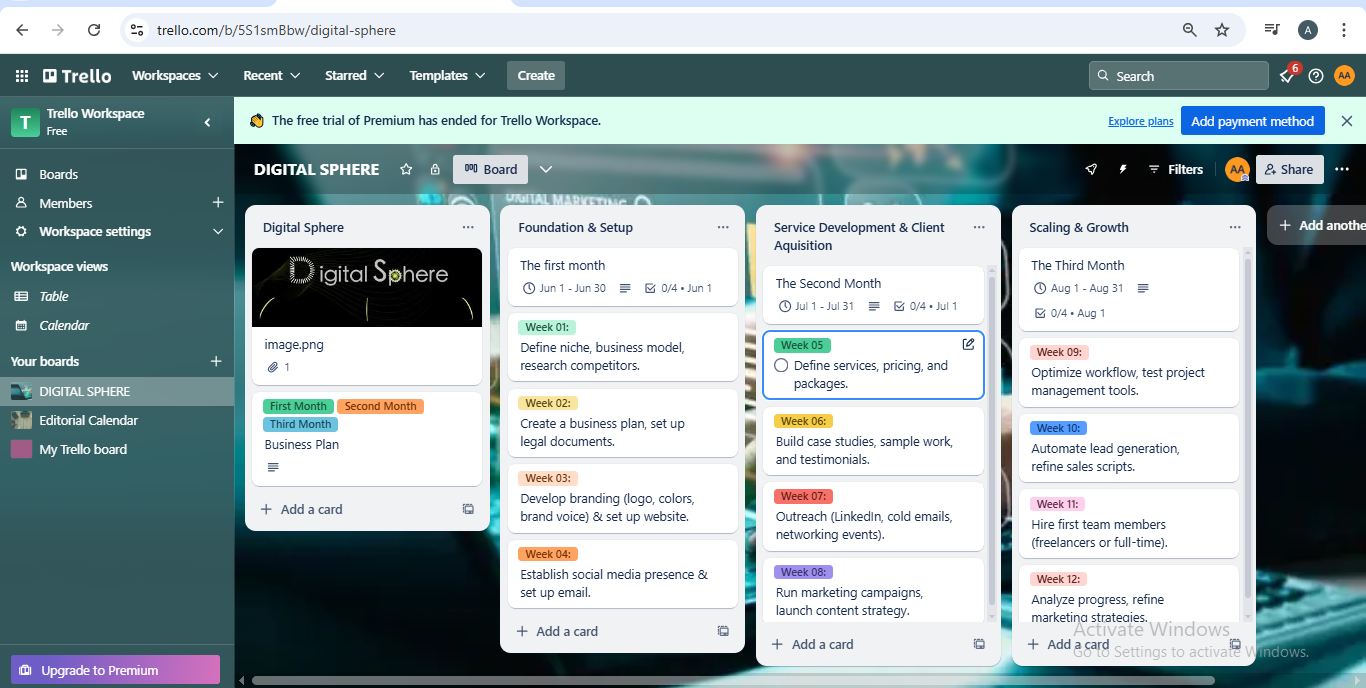
Task: Click the Trello Workspace T logo
Action: pos(25,122)
